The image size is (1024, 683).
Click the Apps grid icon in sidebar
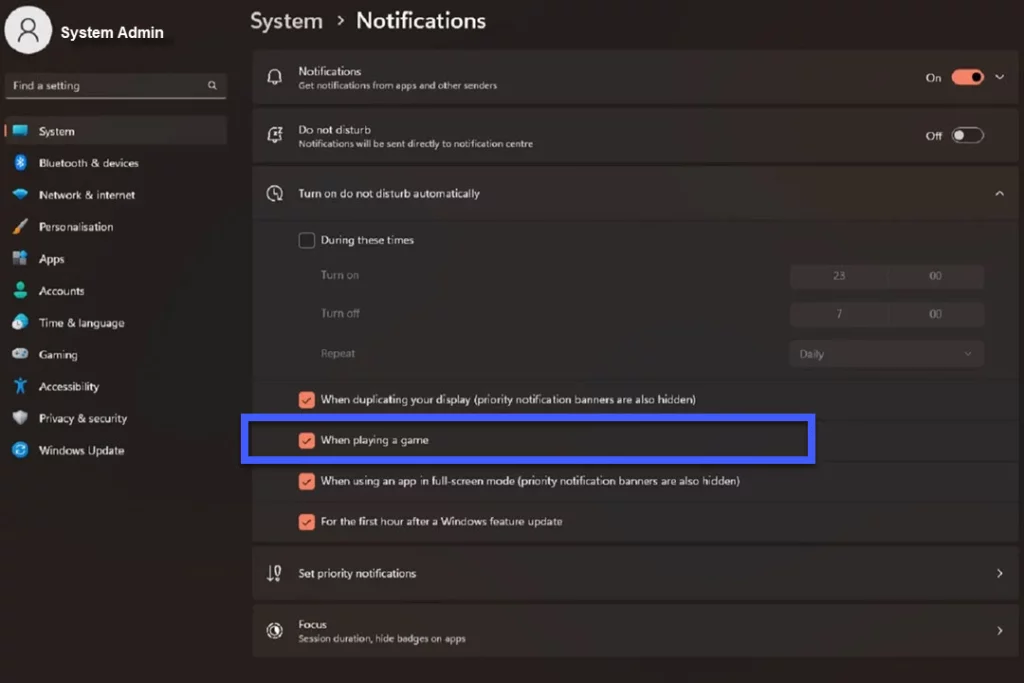click(20, 259)
